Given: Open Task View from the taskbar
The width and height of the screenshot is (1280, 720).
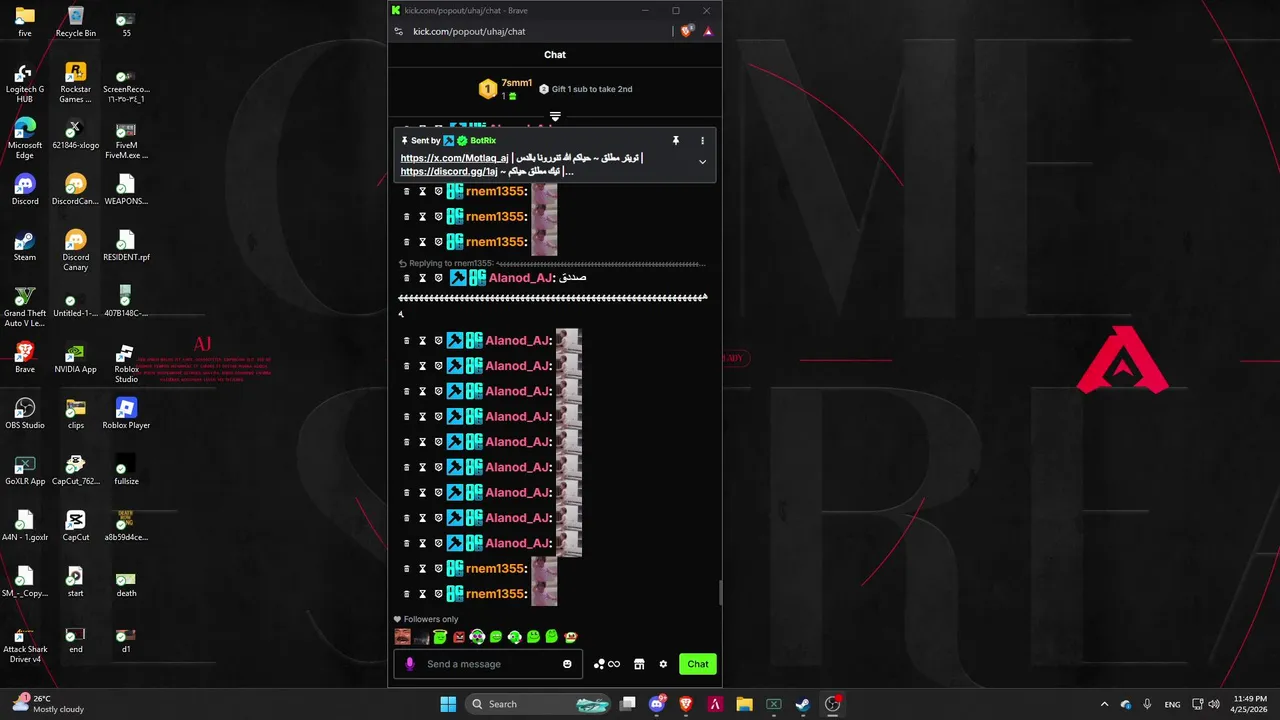Looking at the screenshot, I should pyautogui.click(x=628, y=704).
